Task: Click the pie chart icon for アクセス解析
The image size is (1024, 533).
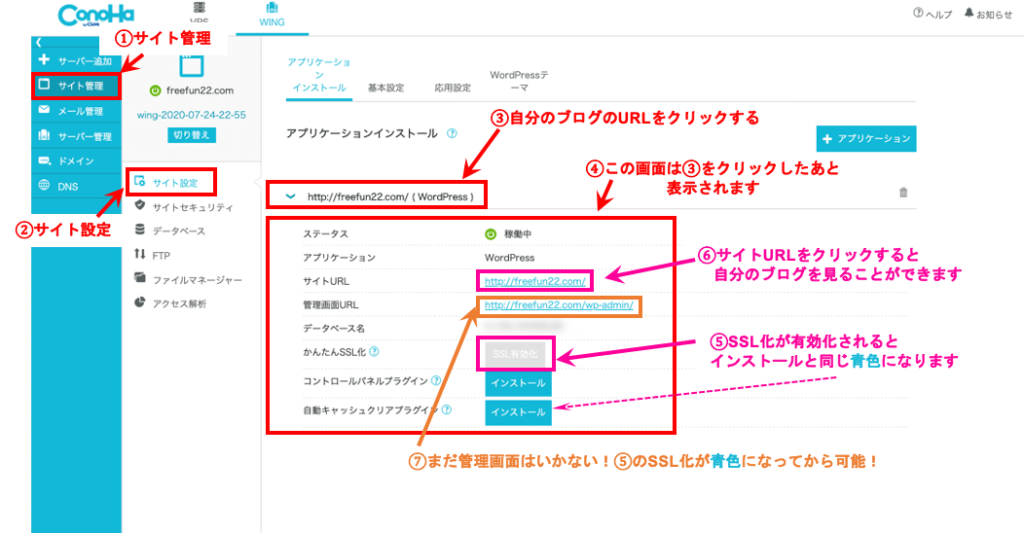Action: (x=140, y=302)
